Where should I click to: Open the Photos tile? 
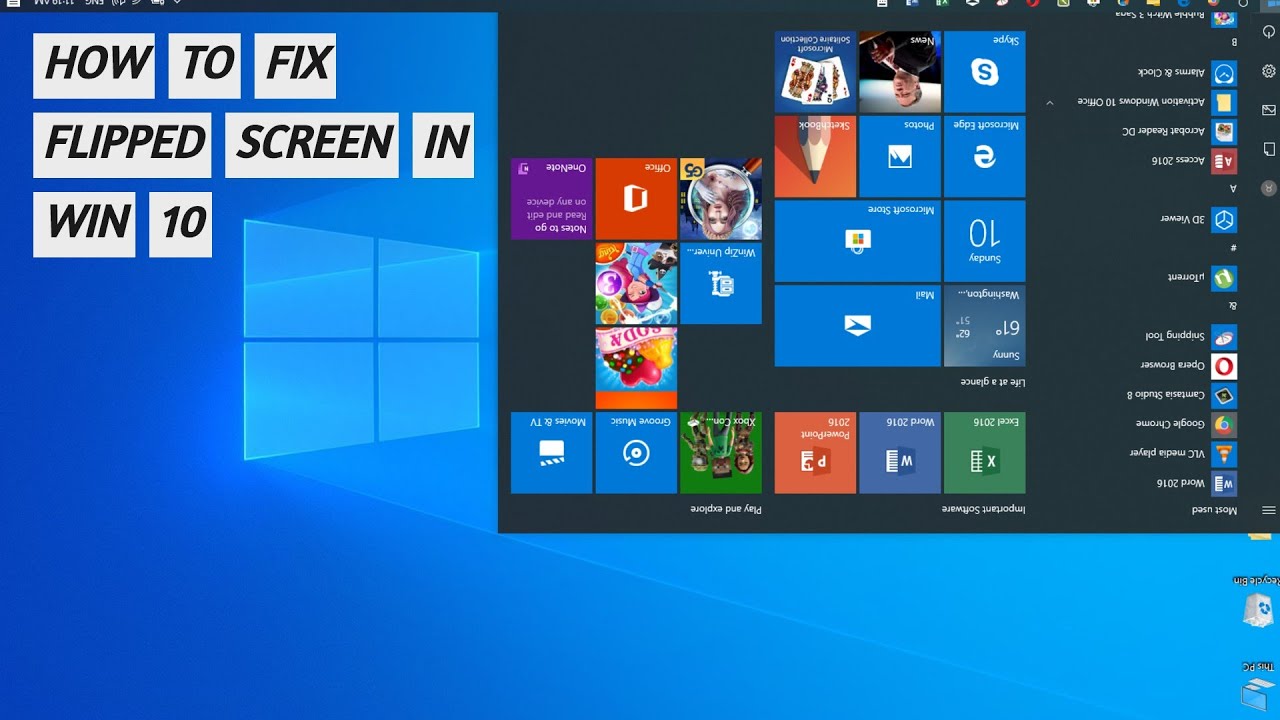tap(900, 157)
